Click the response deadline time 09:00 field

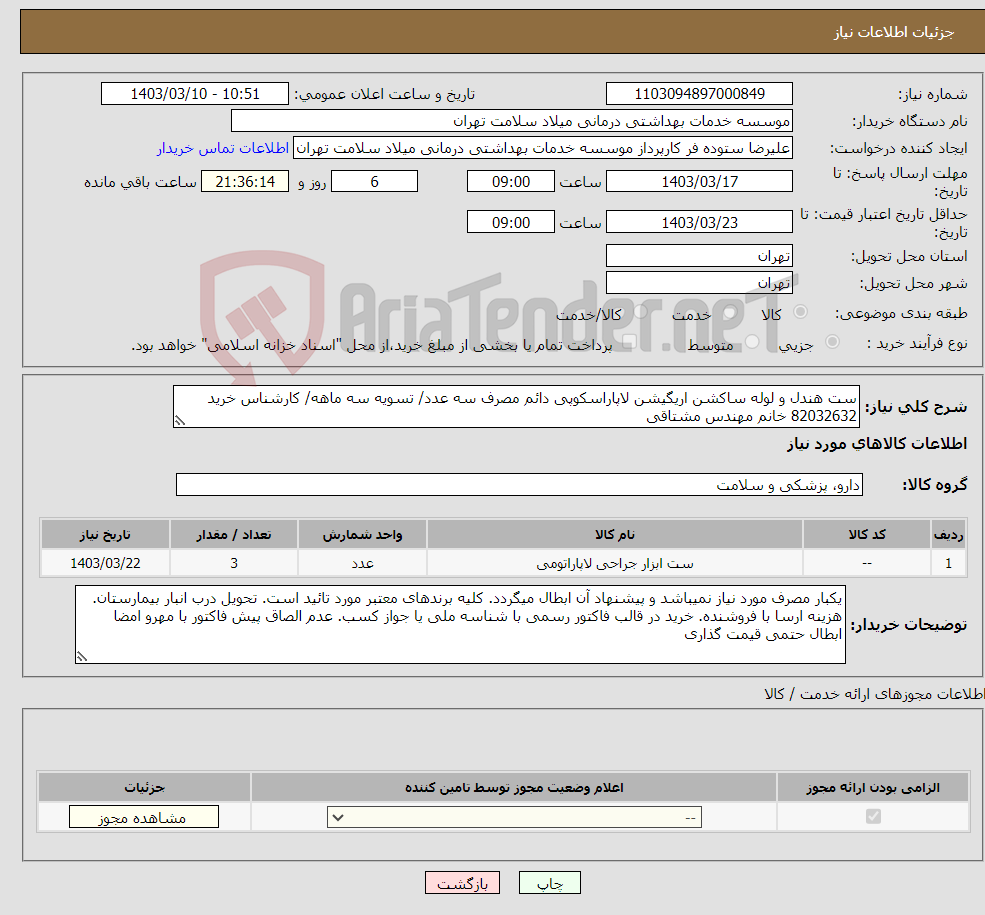(x=511, y=181)
